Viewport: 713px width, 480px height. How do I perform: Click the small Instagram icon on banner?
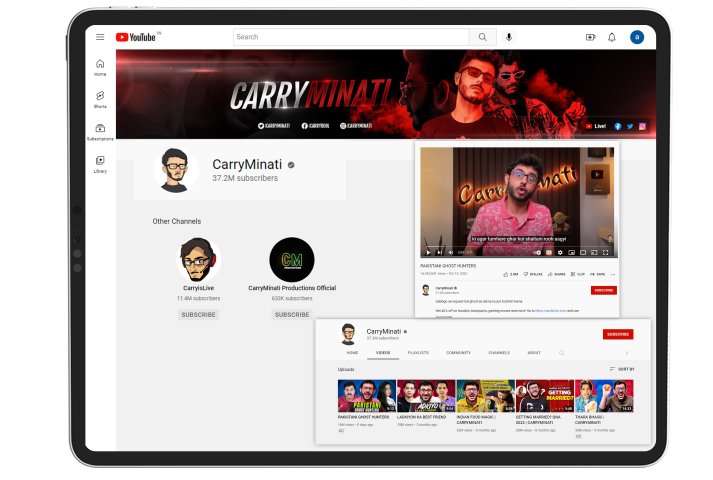(642, 126)
